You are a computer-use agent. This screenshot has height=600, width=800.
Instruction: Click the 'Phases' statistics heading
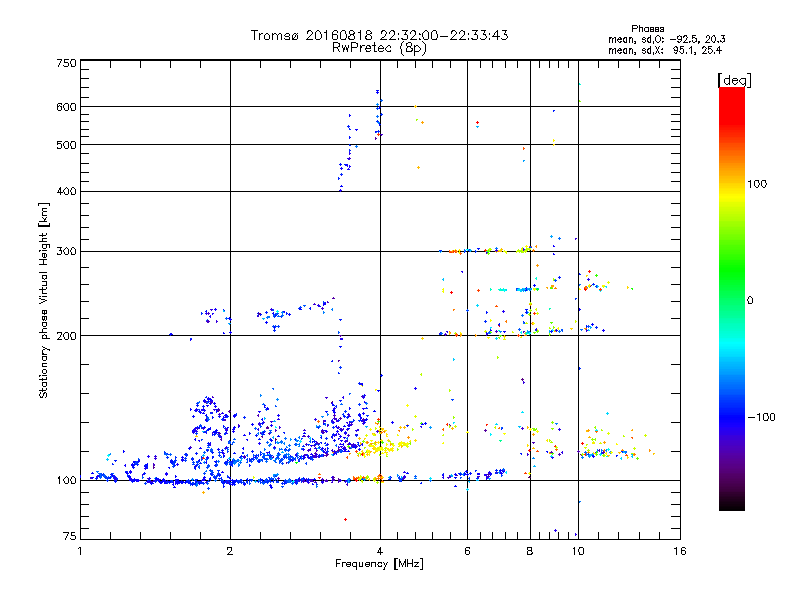tap(647, 29)
